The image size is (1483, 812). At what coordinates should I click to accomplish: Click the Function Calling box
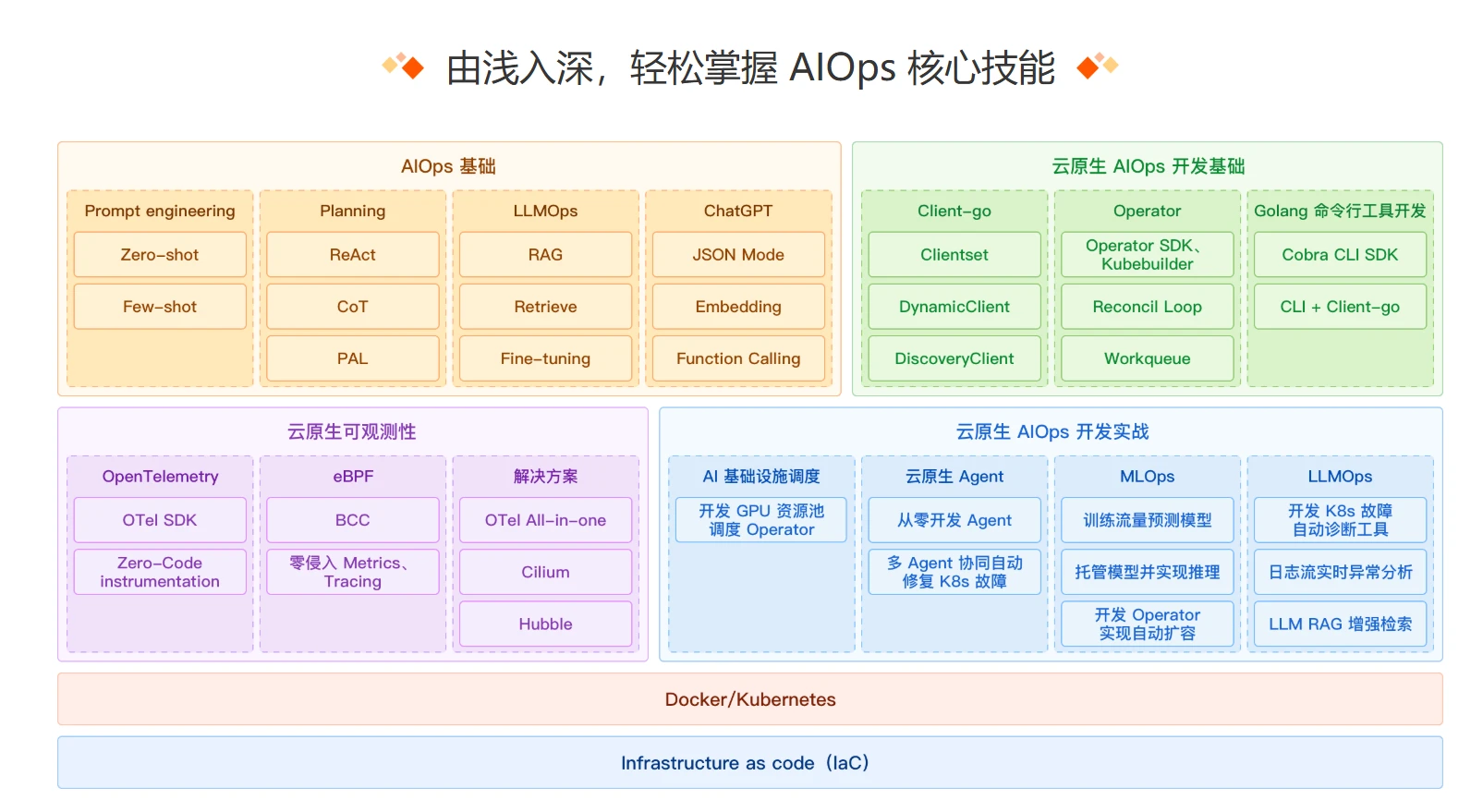tap(738, 358)
